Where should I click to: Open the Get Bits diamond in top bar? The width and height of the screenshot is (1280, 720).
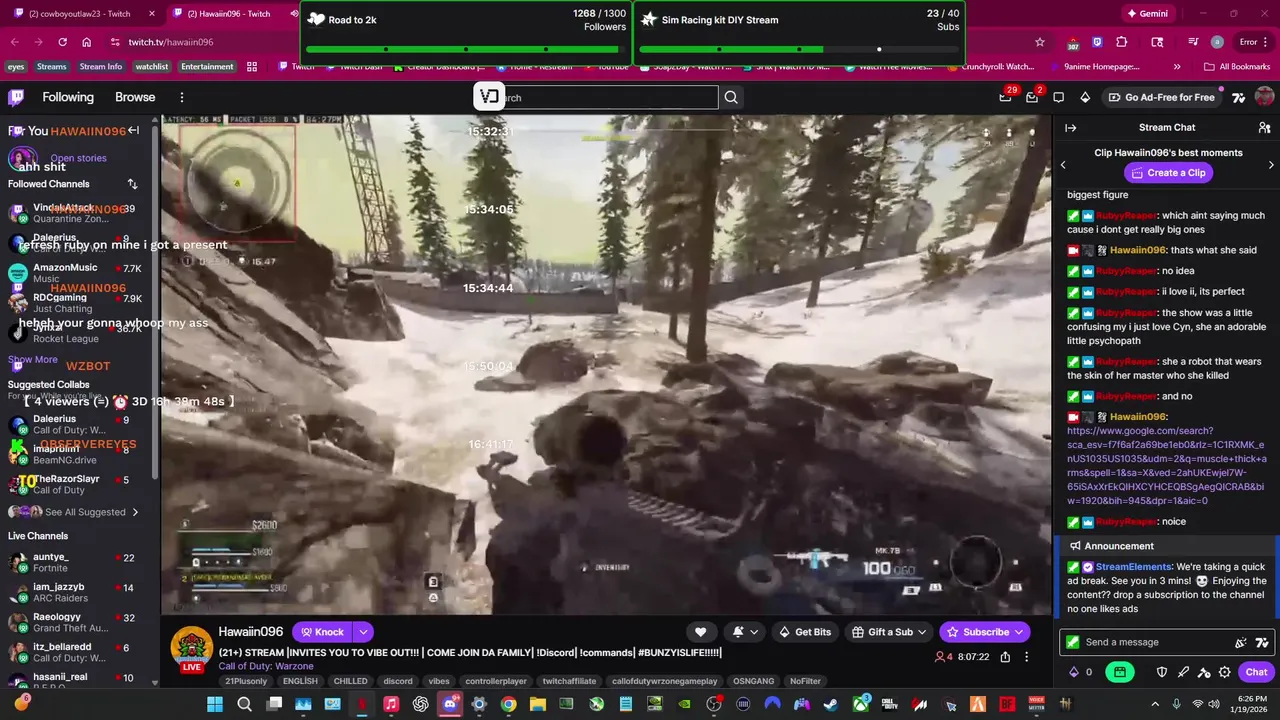pos(1085,97)
